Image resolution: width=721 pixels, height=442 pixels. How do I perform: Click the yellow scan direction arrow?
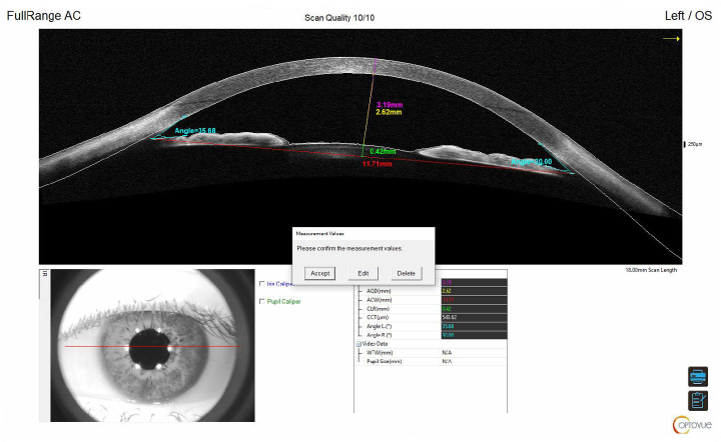[670, 39]
